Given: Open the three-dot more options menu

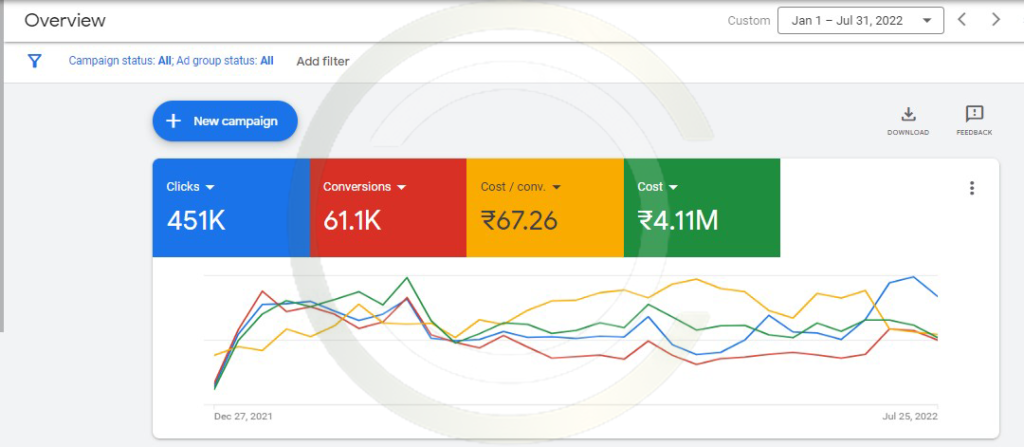Looking at the screenshot, I should click(971, 188).
